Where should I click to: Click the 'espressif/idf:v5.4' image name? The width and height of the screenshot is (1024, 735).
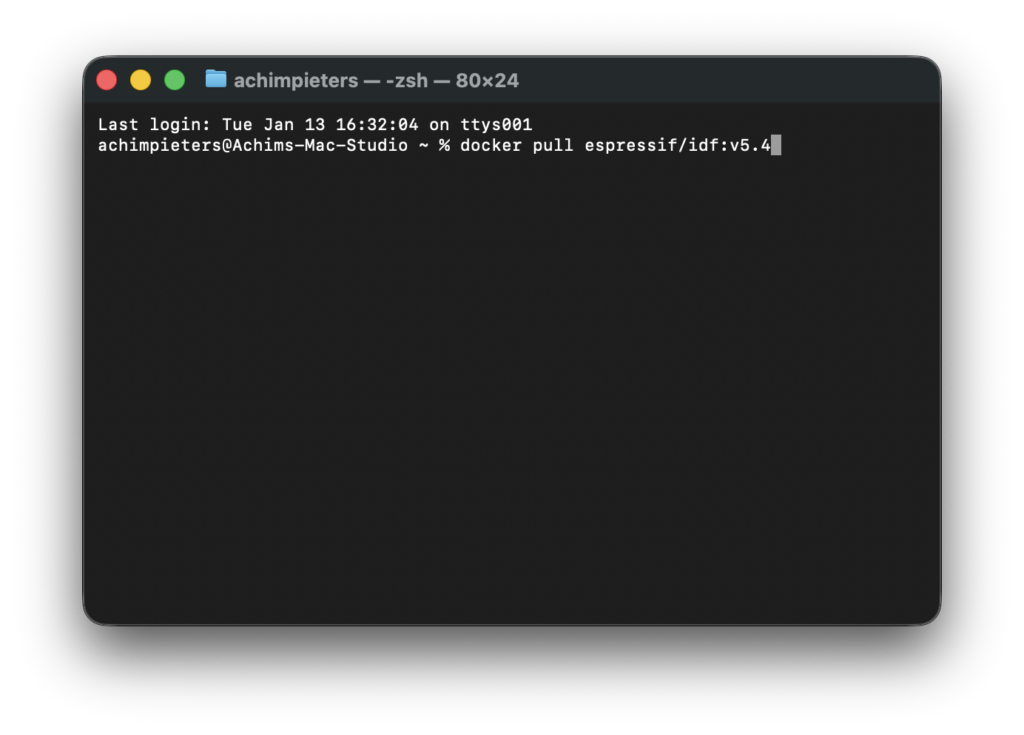coord(677,146)
